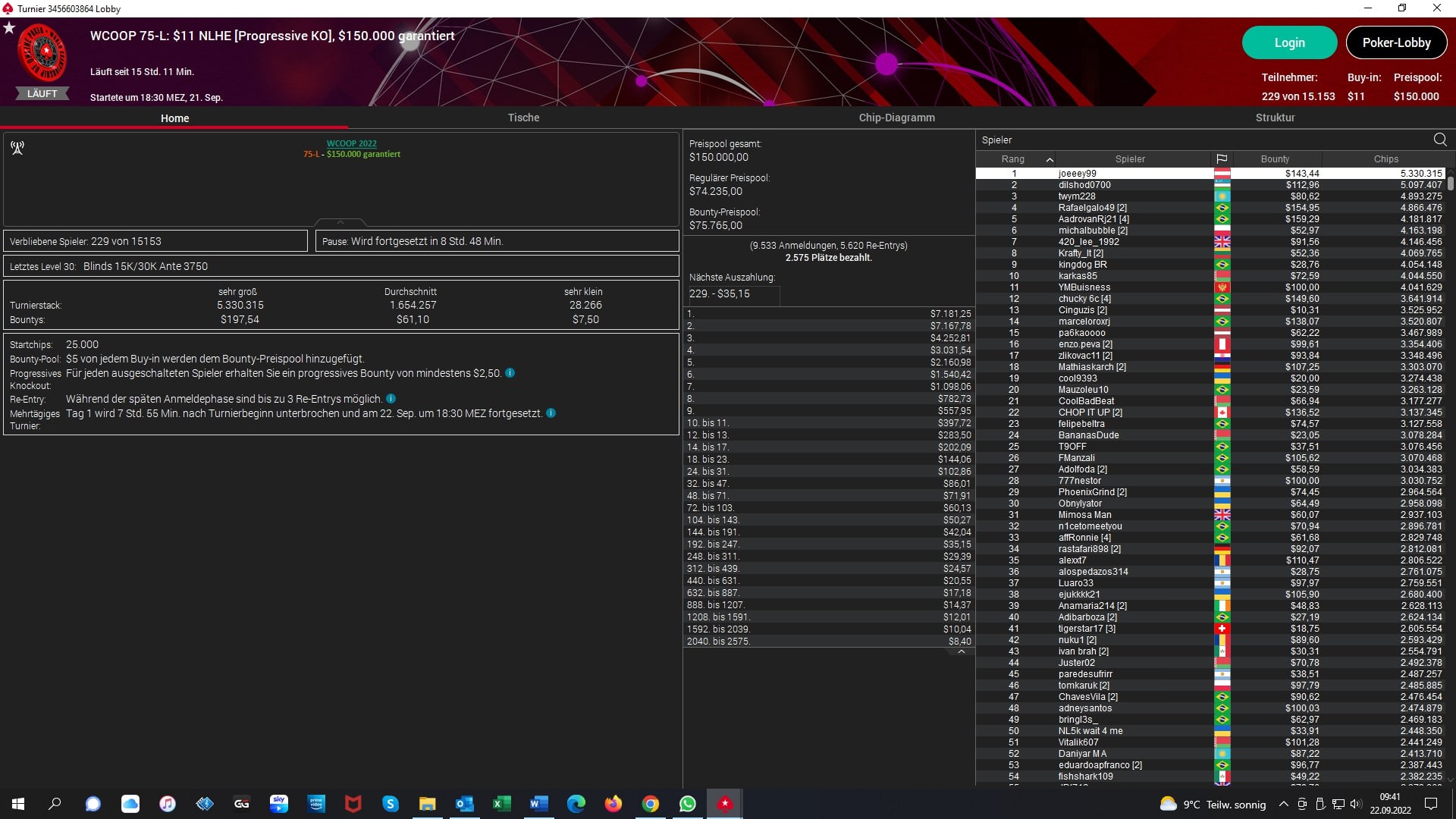Click payout row 2040. bis 2575.
Viewport: 1456px width, 819px height.
point(829,642)
